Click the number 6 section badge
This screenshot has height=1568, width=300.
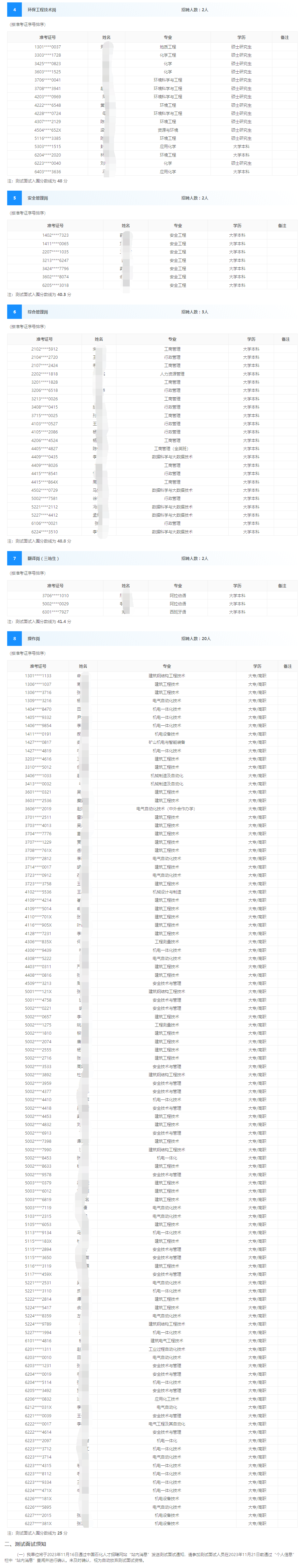pyautogui.click(x=15, y=312)
